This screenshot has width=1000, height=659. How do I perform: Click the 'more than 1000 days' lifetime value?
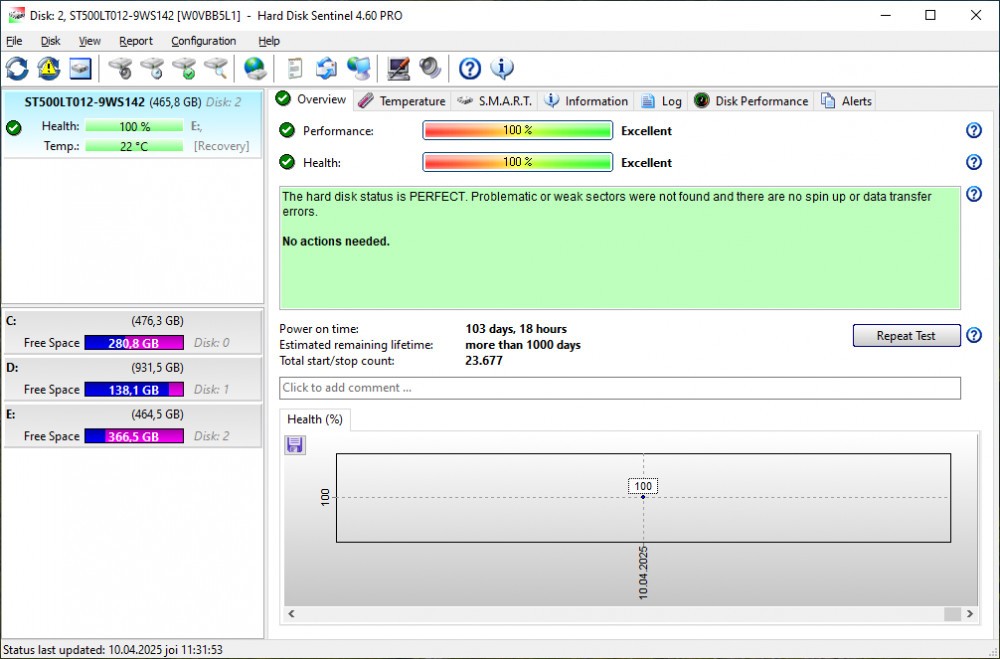coord(523,345)
